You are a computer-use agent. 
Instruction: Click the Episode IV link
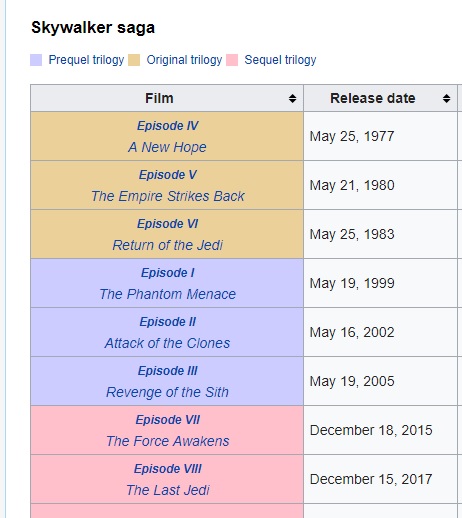[168, 126]
